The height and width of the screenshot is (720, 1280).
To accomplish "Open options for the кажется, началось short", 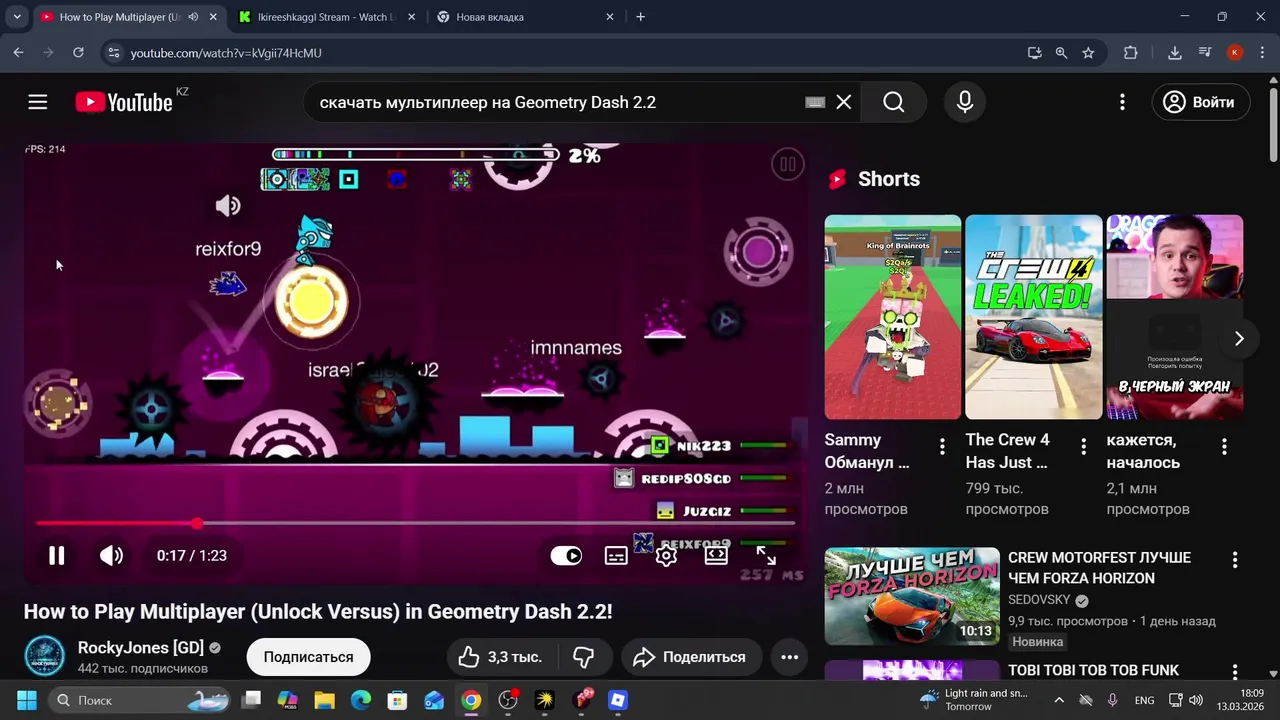I will [x=1224, y=446].
